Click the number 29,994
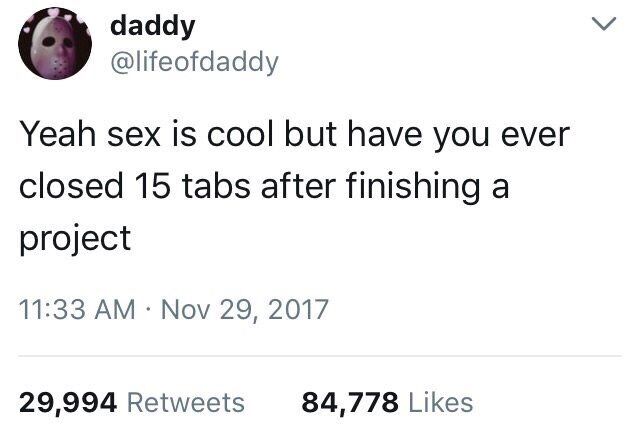Screen dimensions: 640x441 click(x=70, y=402)
